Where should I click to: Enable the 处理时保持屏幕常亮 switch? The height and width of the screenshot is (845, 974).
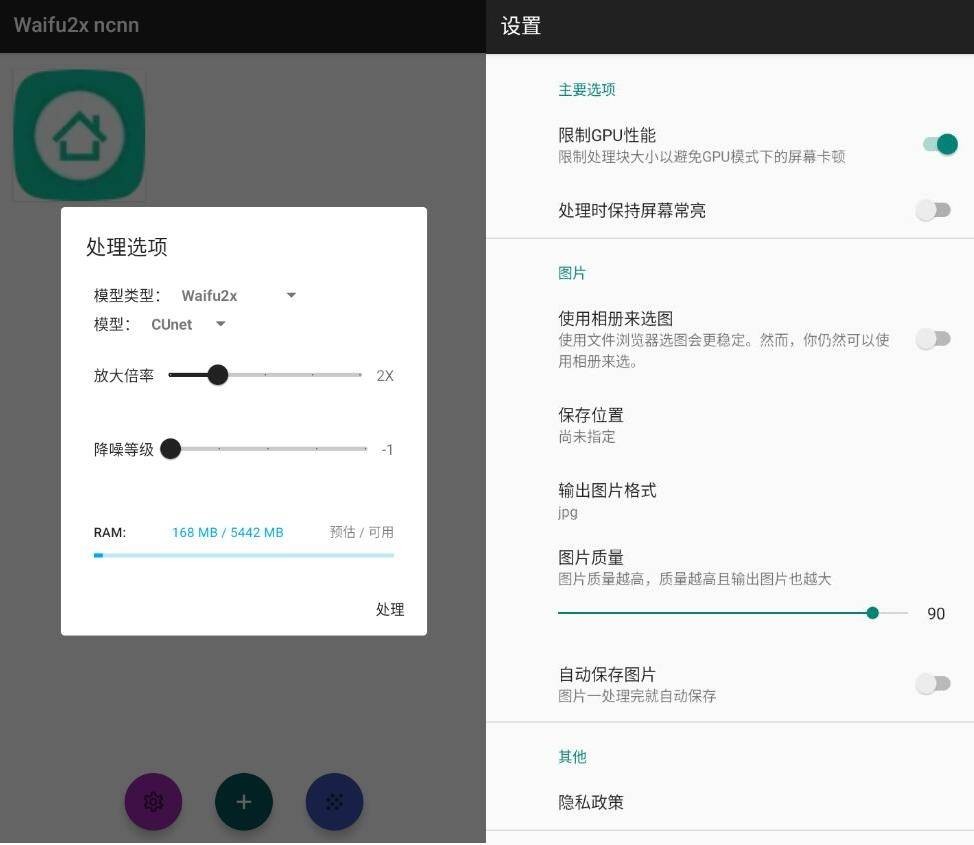click(x=932, y=210)
